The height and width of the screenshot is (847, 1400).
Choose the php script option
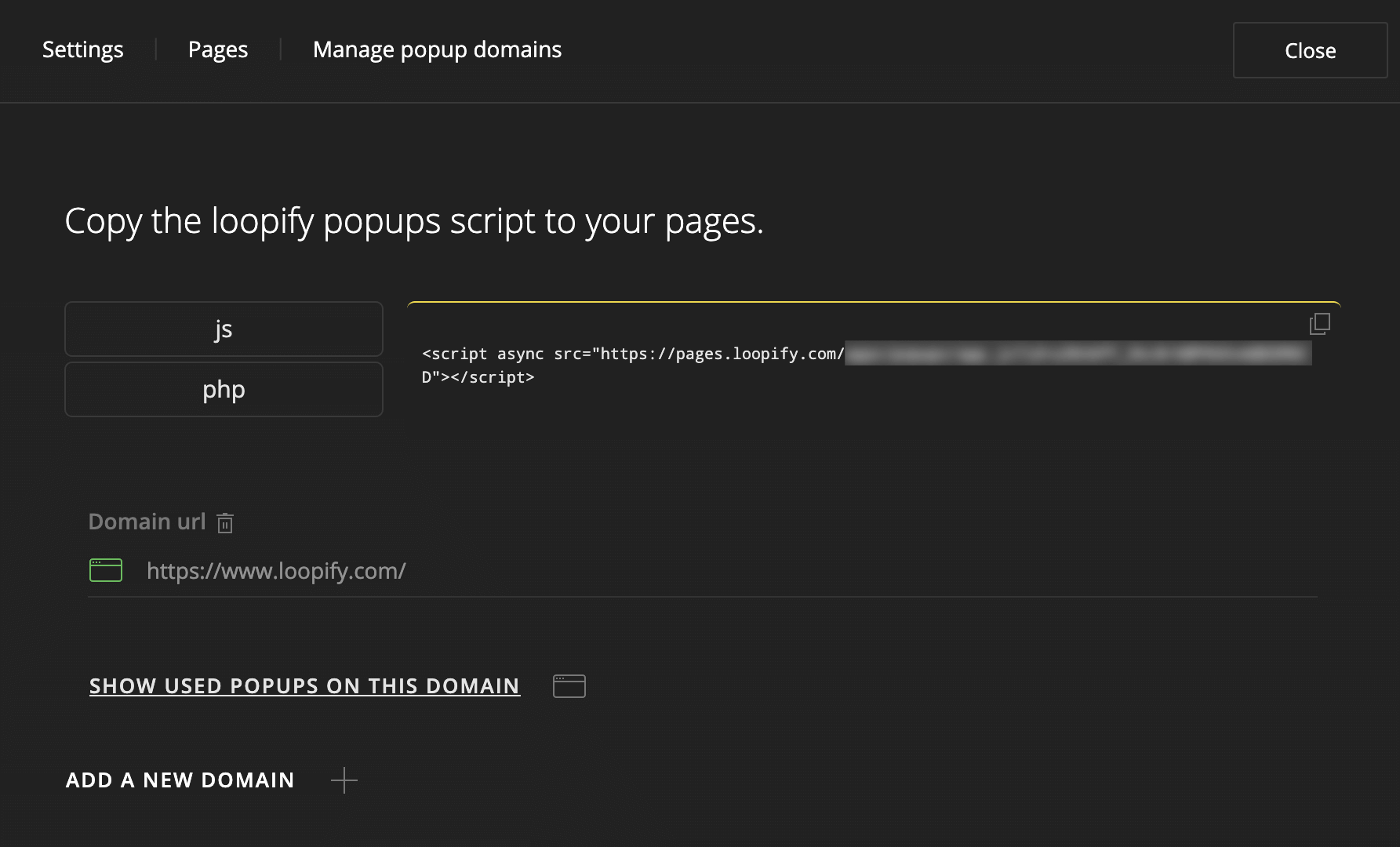(224, 390)
